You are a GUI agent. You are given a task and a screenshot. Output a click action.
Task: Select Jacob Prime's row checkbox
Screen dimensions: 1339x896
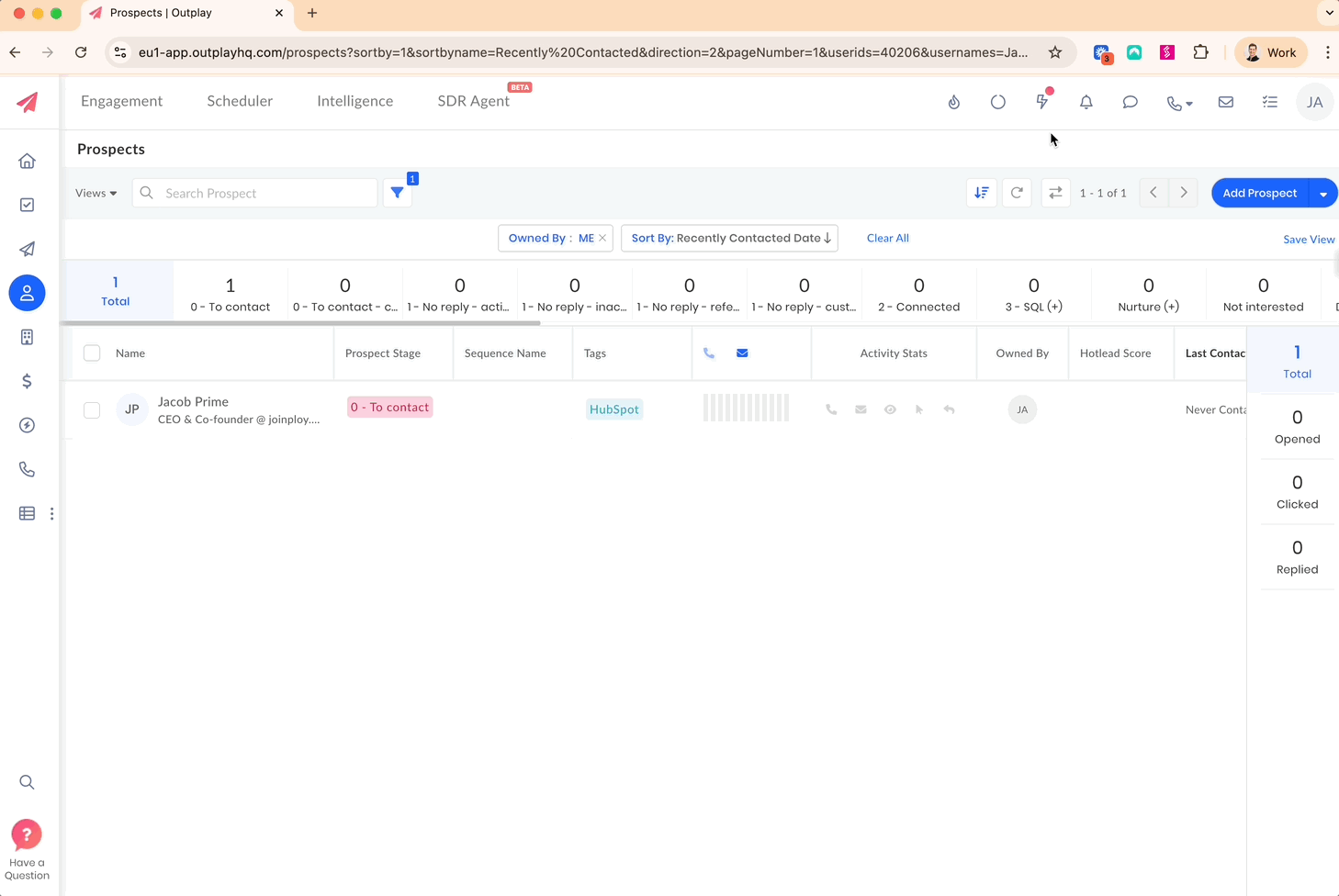(x=92, y=410)
